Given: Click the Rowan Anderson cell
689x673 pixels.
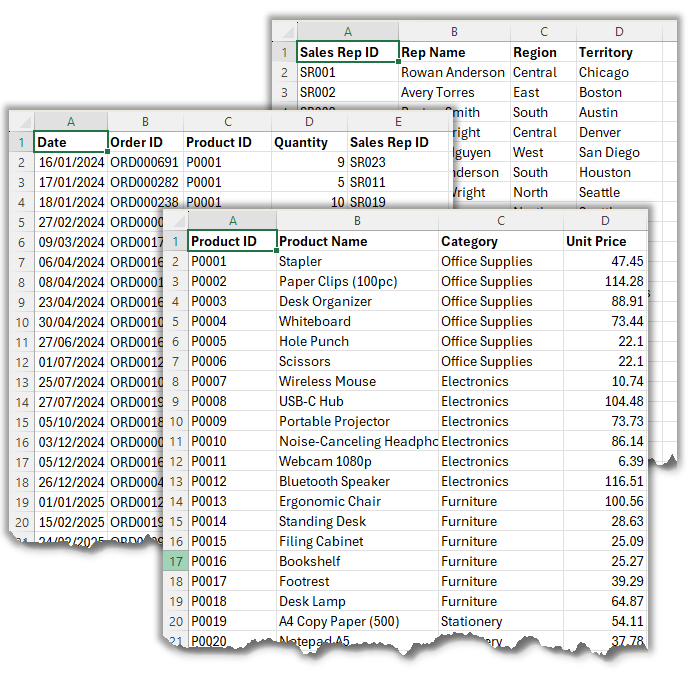Looking at the screenshot, I should tap(454, 72).
